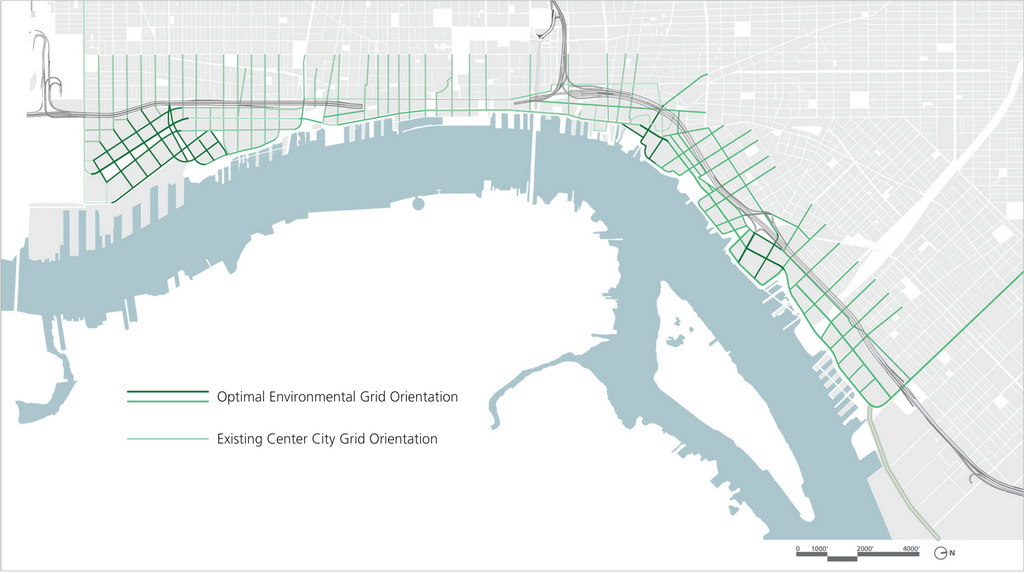The height and width of the screenshot is (574, 1024).
Task: Click the light green Existing Grid legend line
Action: pos(167,439)
